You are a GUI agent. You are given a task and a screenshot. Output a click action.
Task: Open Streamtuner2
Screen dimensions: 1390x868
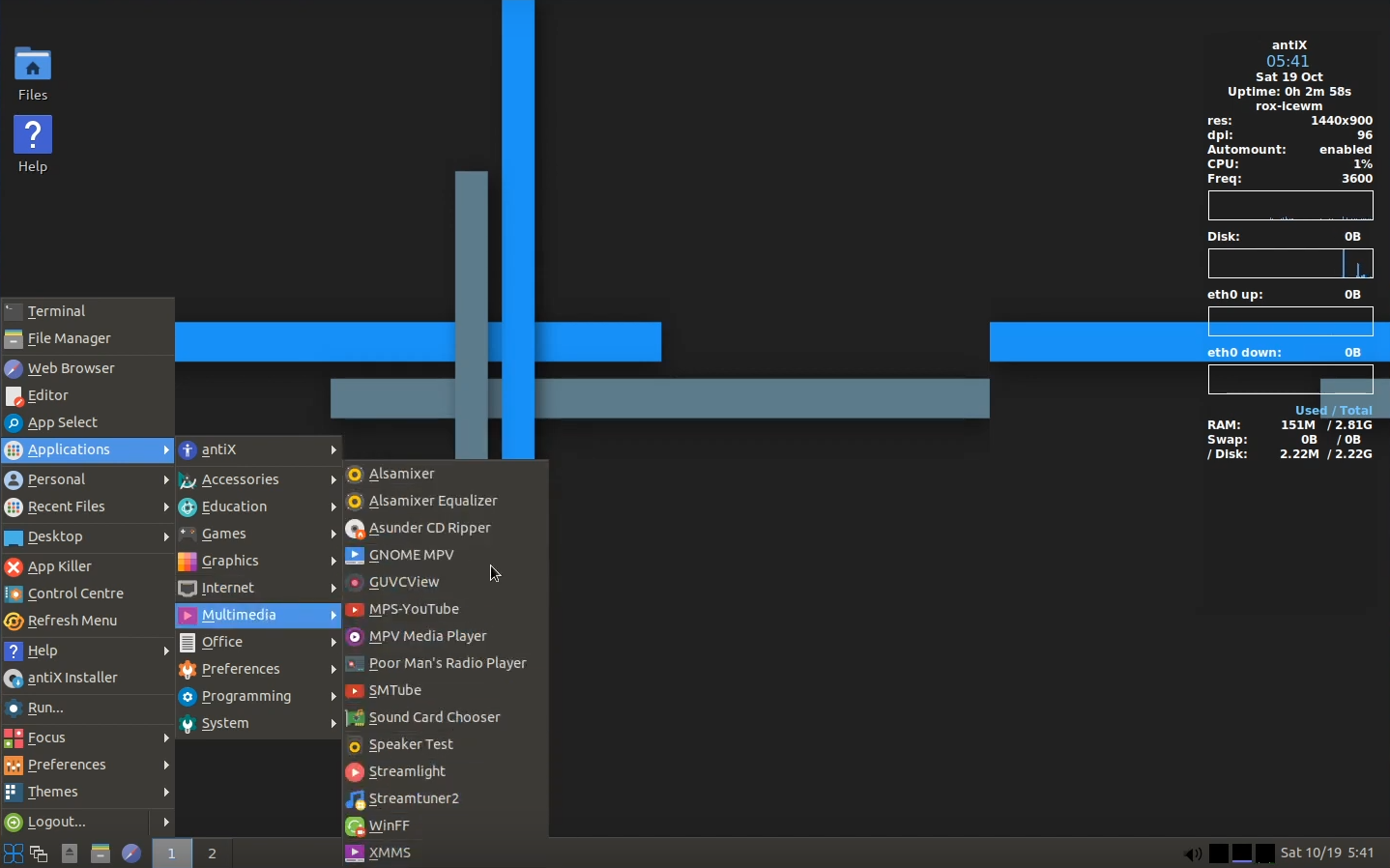click(447, 798)
